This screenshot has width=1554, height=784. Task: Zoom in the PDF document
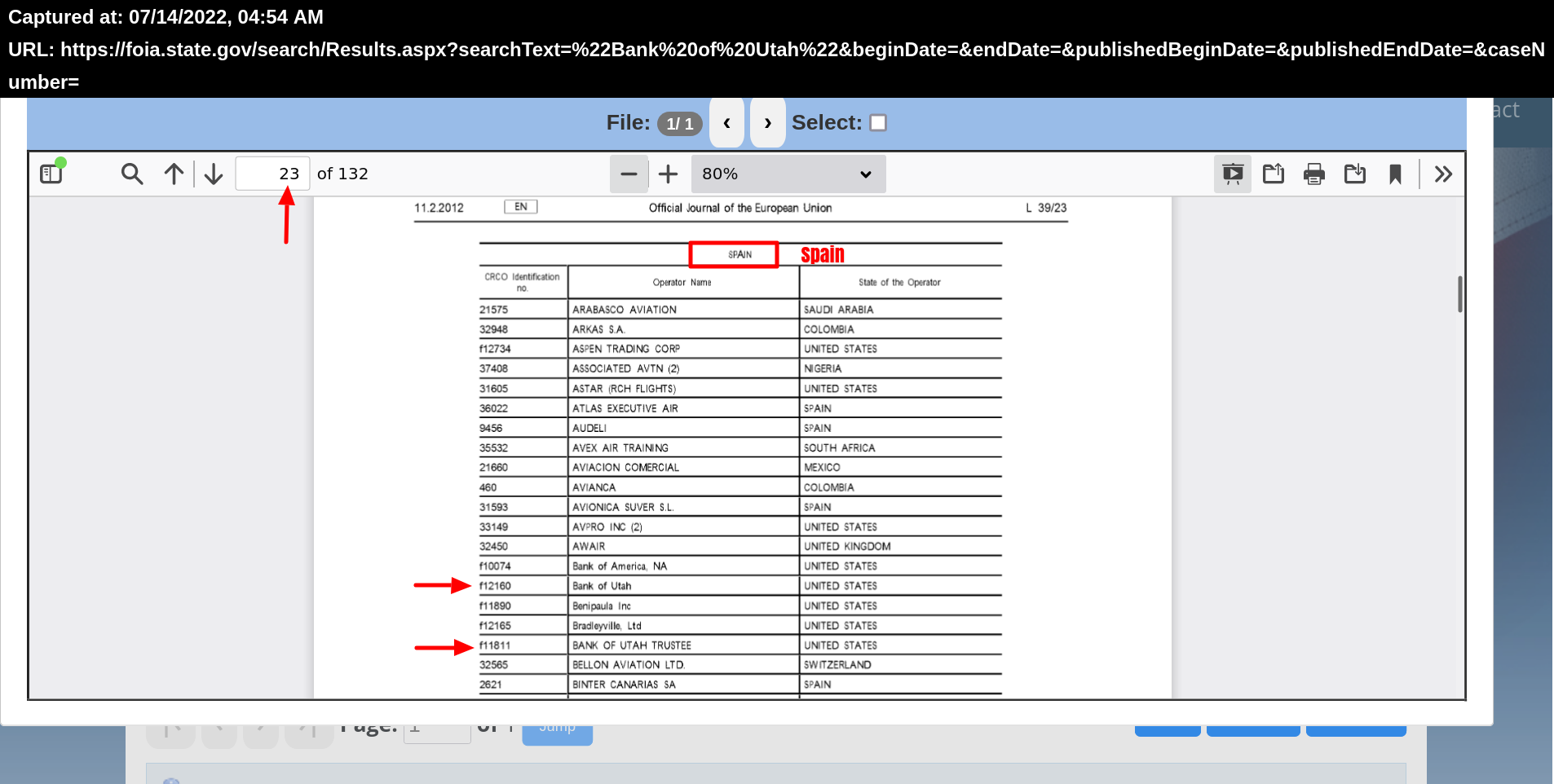coord(668,174)
